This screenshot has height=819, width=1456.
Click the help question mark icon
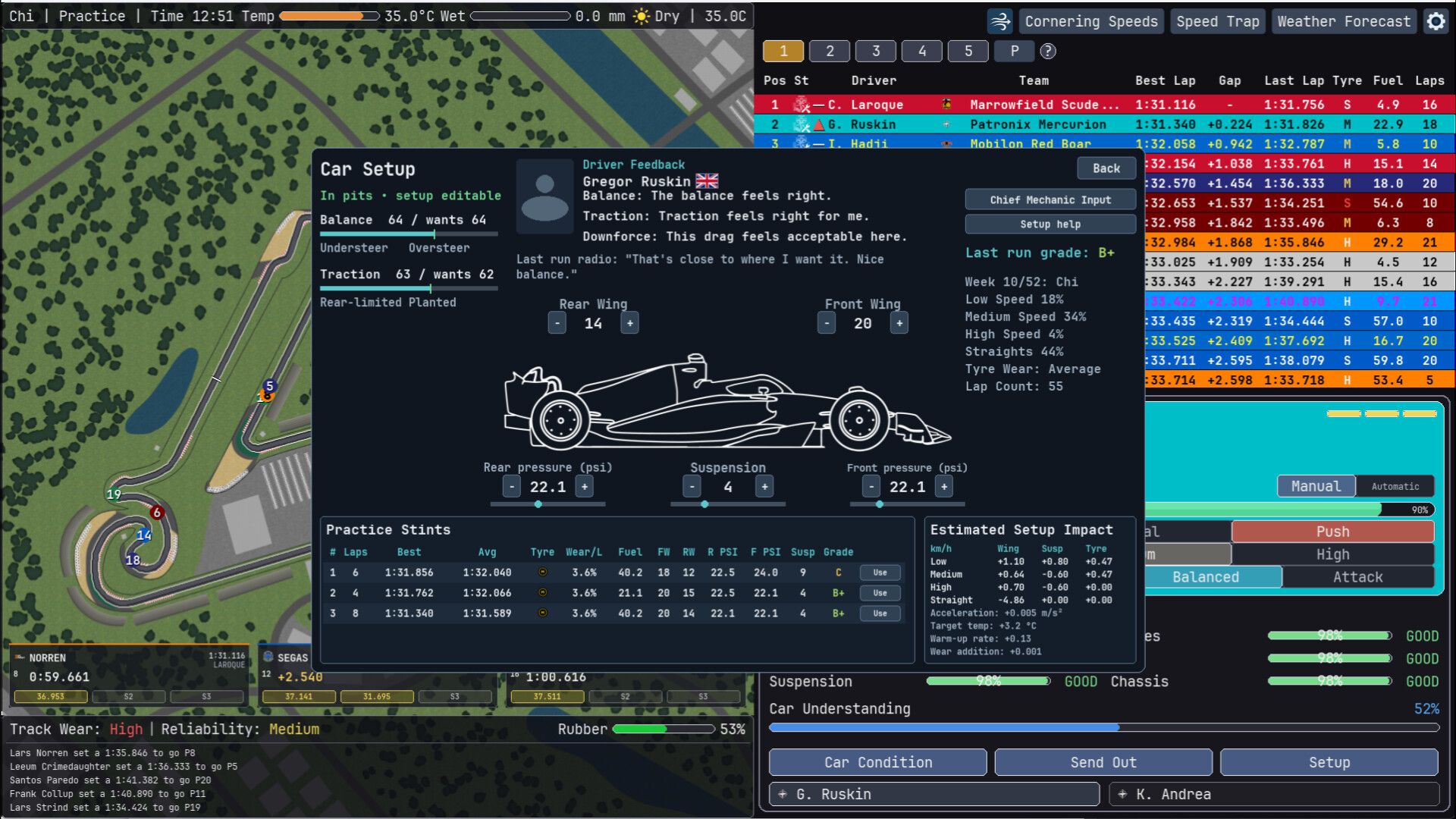pos(1048,51)
